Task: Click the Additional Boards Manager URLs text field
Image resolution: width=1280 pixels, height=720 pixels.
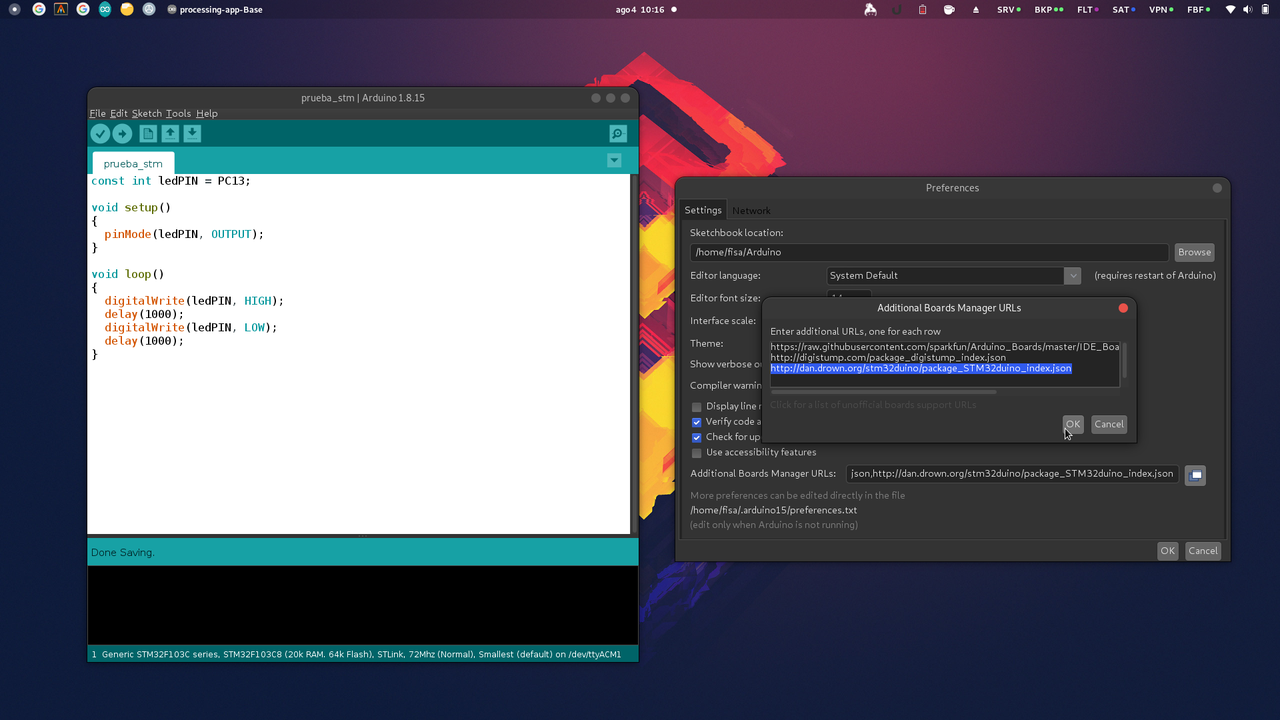Action: point(1012,474)
